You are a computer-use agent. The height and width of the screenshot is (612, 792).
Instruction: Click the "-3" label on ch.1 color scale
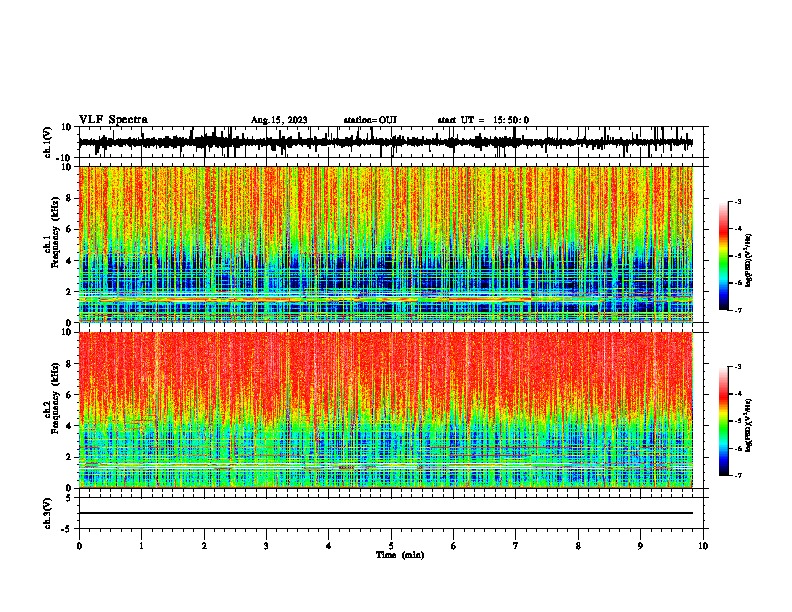(738, 202)
